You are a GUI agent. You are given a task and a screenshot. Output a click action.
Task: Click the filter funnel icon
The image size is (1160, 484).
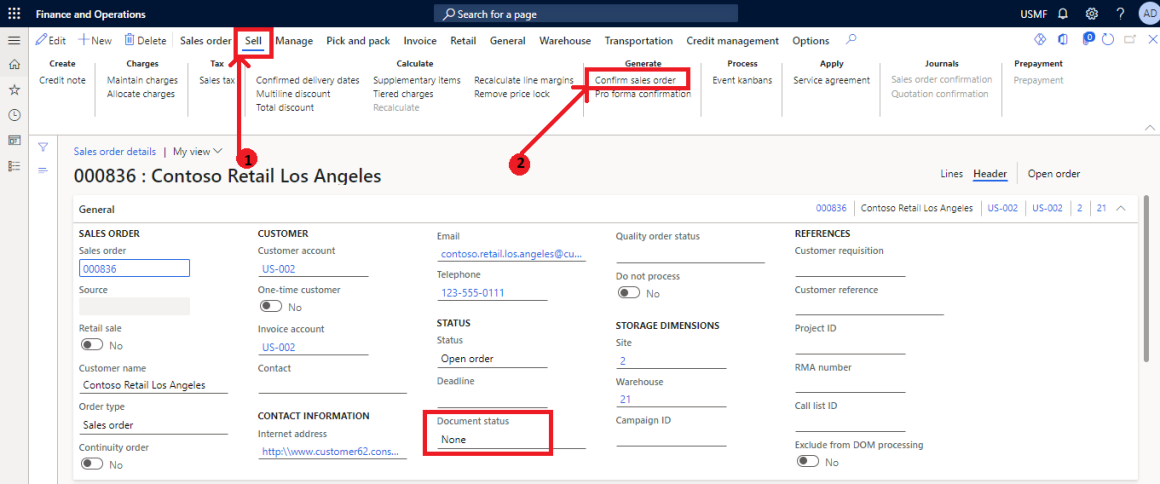coord(43,147)
